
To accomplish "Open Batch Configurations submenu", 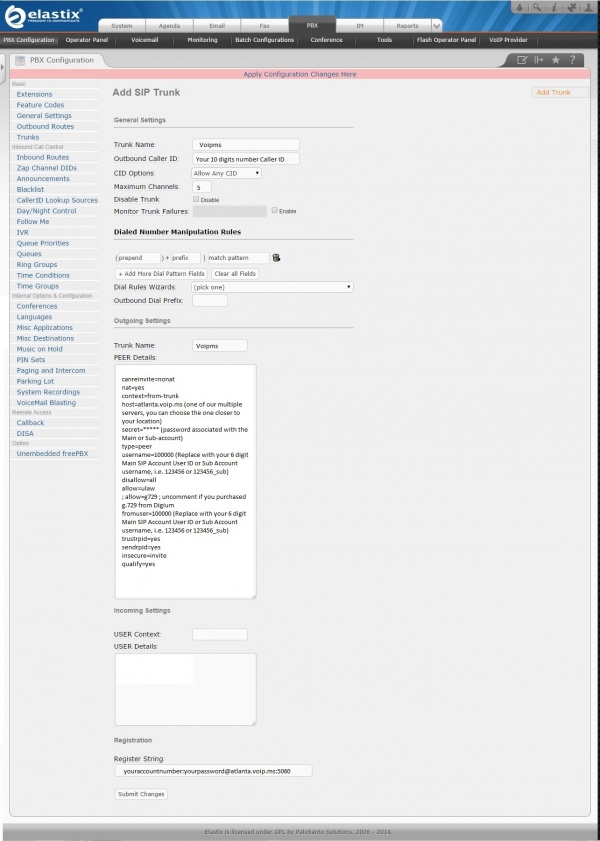I will point(264,40).
